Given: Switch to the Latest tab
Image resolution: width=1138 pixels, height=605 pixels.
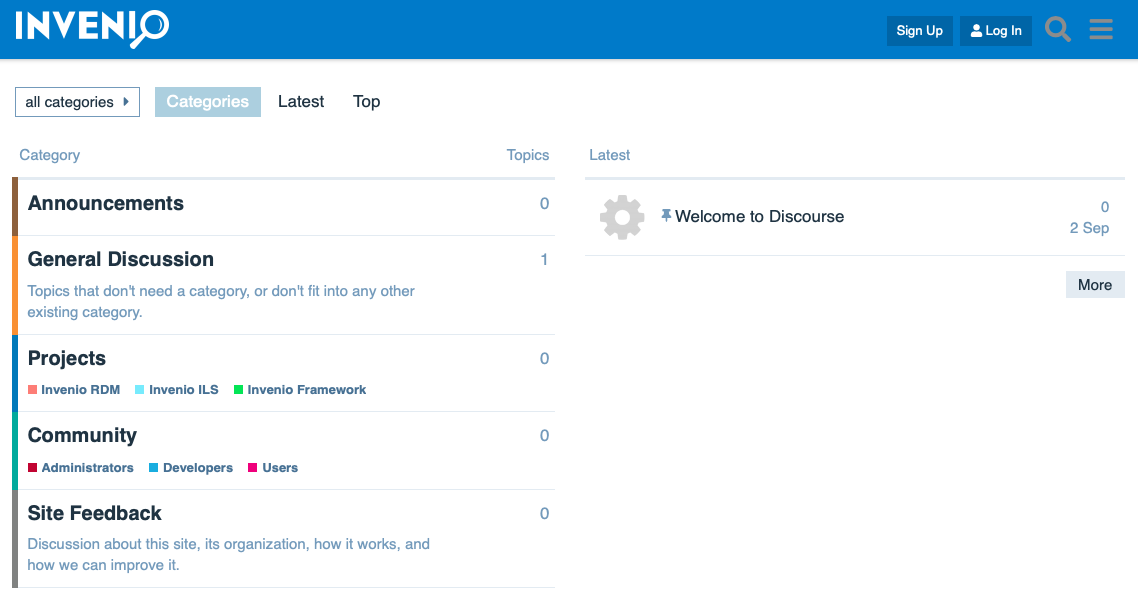Looking at the screenshot, I should click(301, 102).
